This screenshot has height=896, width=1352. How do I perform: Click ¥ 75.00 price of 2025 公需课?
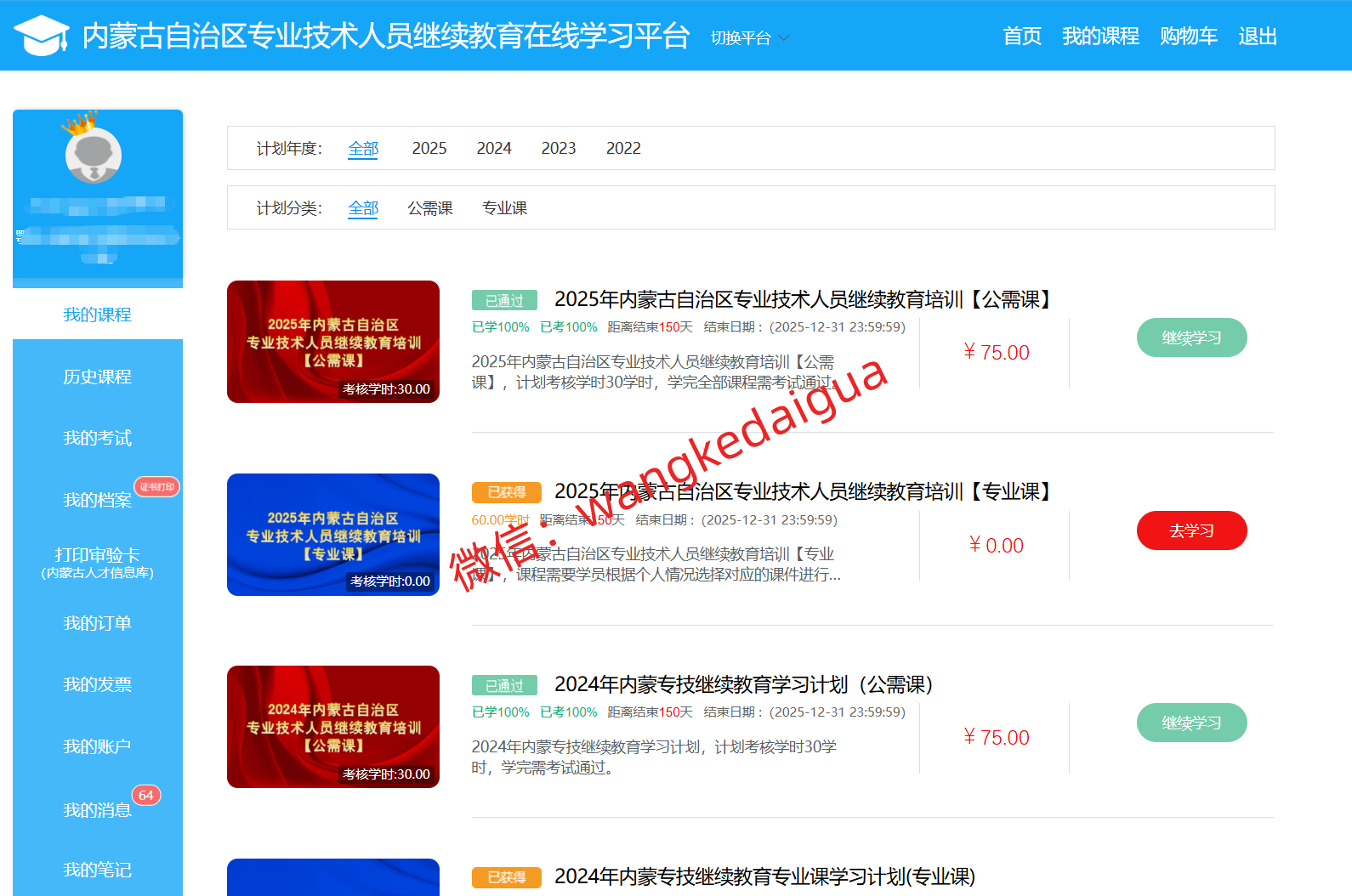[997, 352]
